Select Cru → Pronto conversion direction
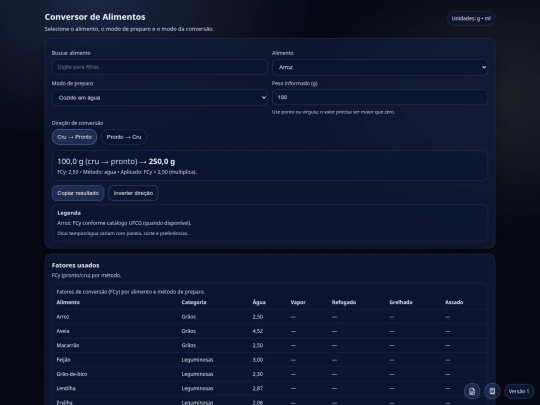Viewport: 540px width, 405px height. (74, 137)
